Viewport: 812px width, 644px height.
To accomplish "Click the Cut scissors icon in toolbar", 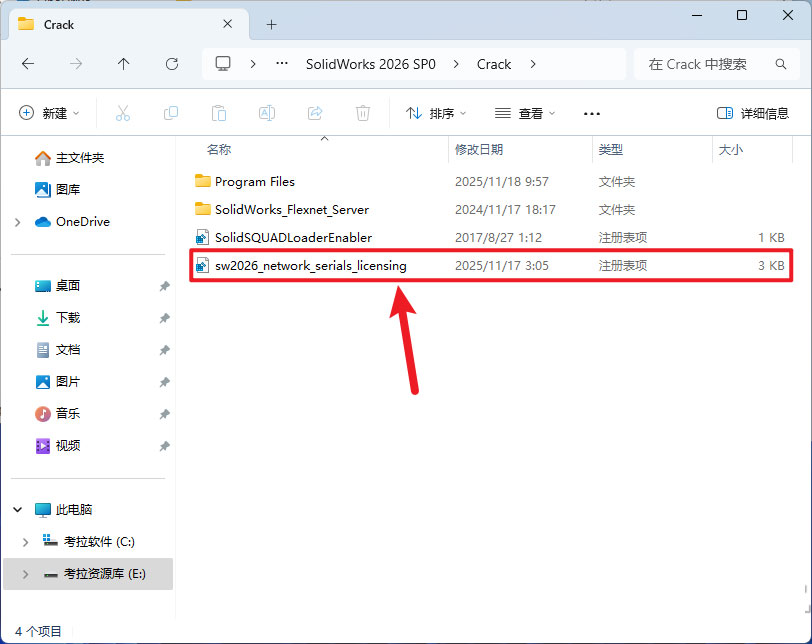I will pos(123,114).
